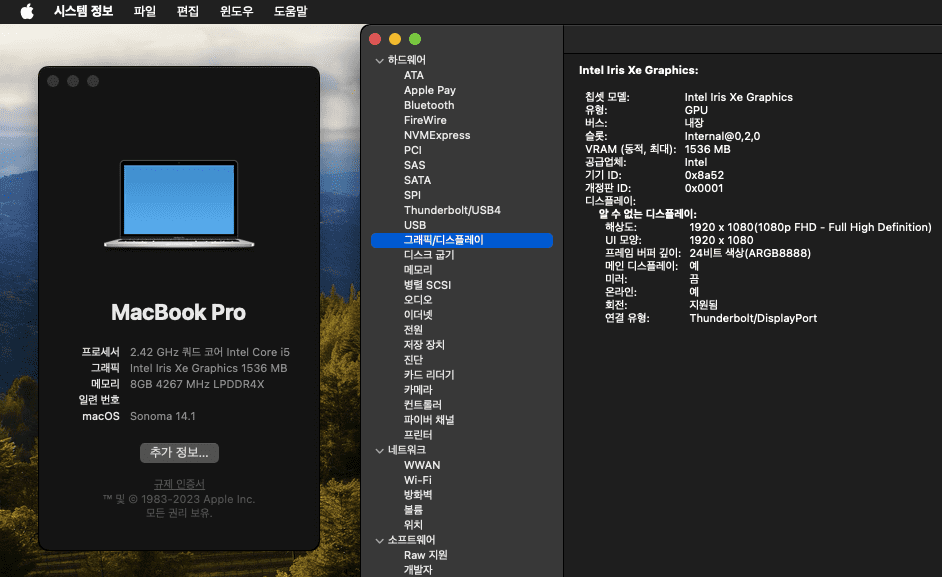Image resolution: width=942 pixels, height=577 pixels.
Task: Select 전원 in the sidebar
Action: [413, 330]
